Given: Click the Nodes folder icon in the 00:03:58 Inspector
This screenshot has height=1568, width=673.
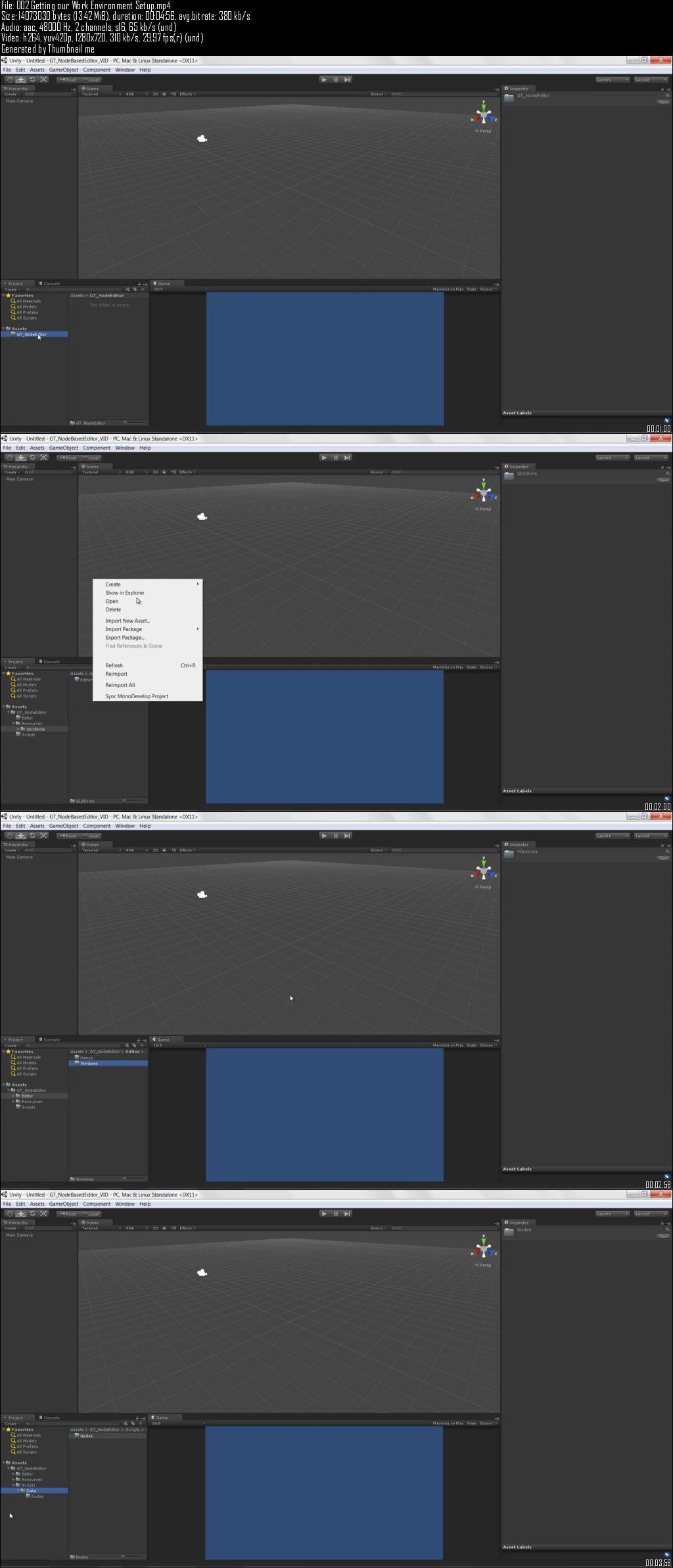Looking at the screenshot, I should 509,1231.
